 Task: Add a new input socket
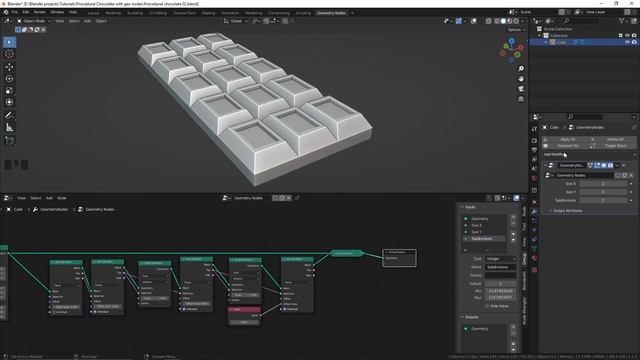point(513,218)
